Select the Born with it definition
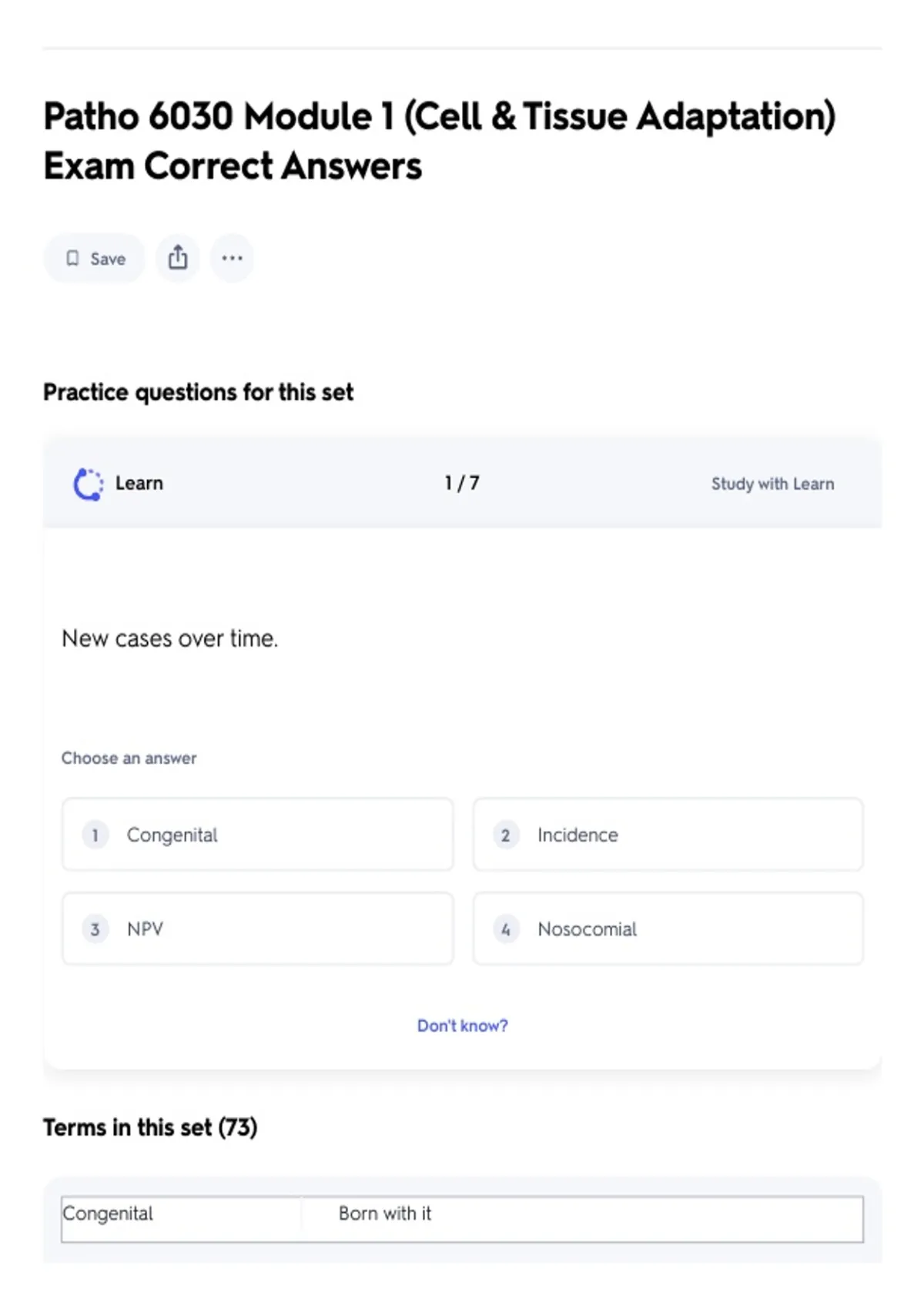This screenshot has height=1309, width=924. click(385, 1214)
